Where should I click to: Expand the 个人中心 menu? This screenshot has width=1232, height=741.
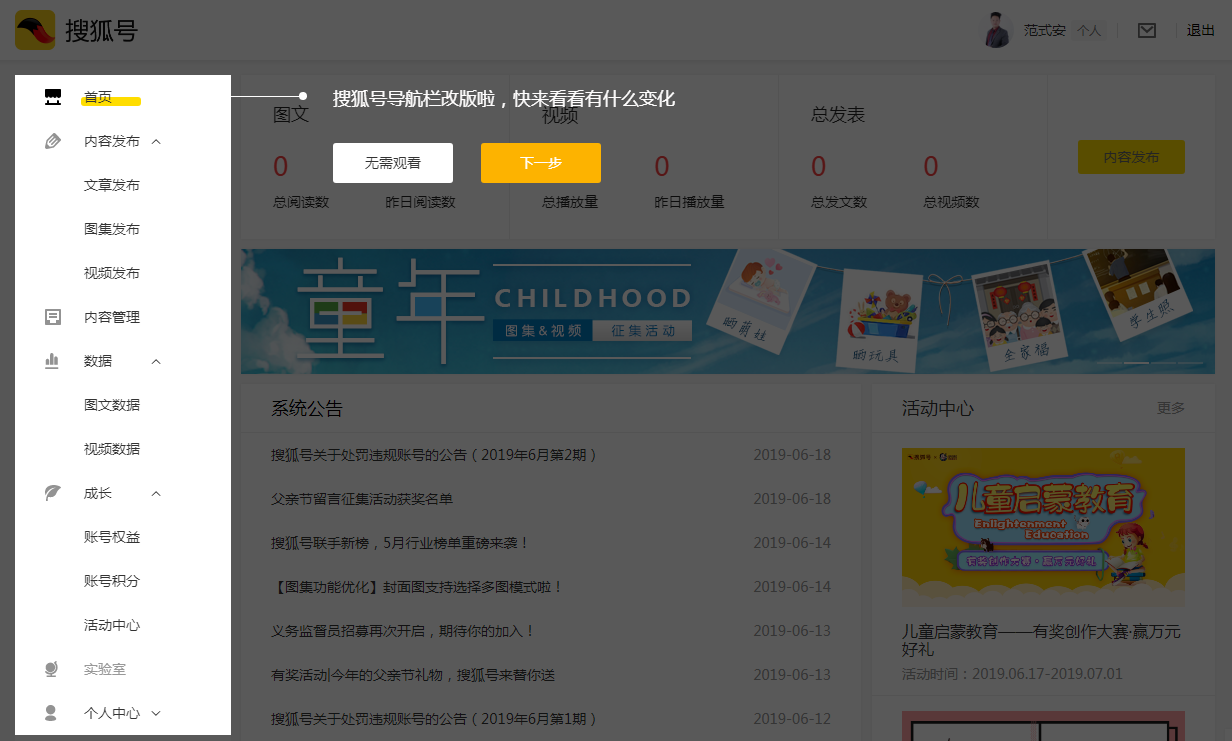point(156,712)
